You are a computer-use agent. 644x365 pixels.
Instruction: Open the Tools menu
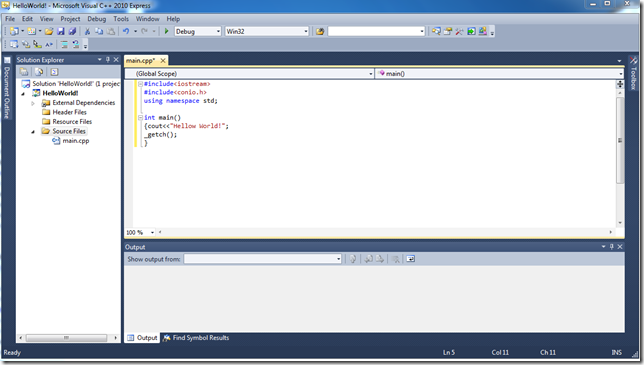121,19
